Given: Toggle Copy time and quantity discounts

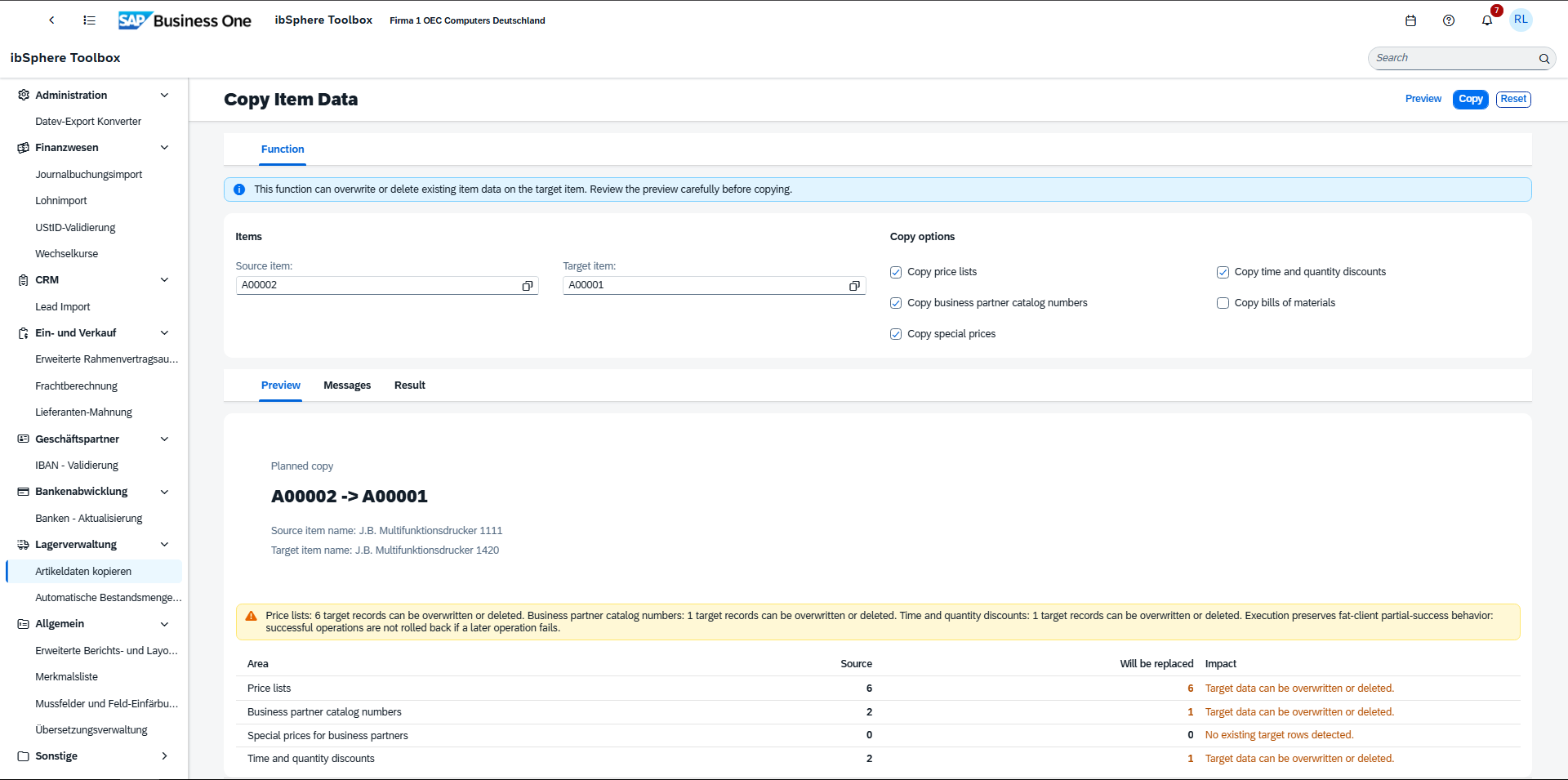Looking at the screenshot, I should point(1223,272).
